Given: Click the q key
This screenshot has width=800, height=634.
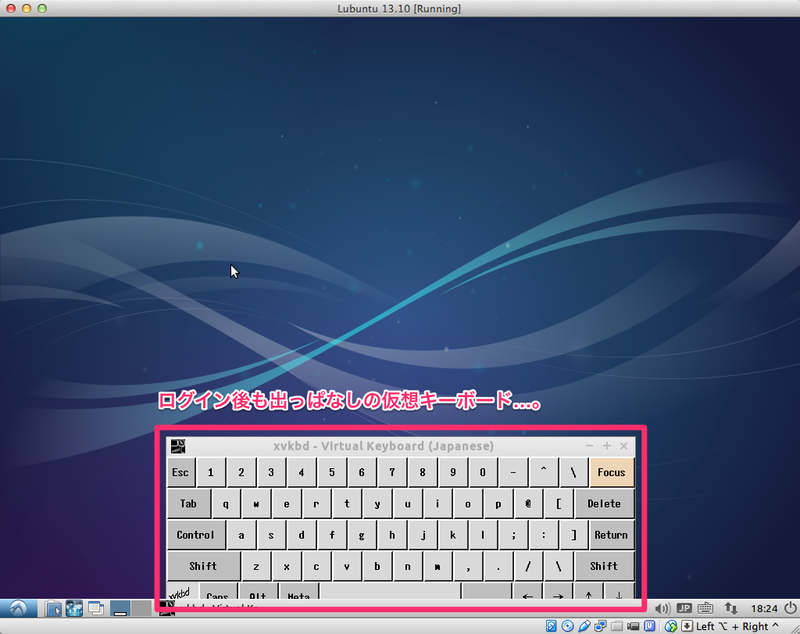Looking at the screenshot, I should [x=226, y=504].
